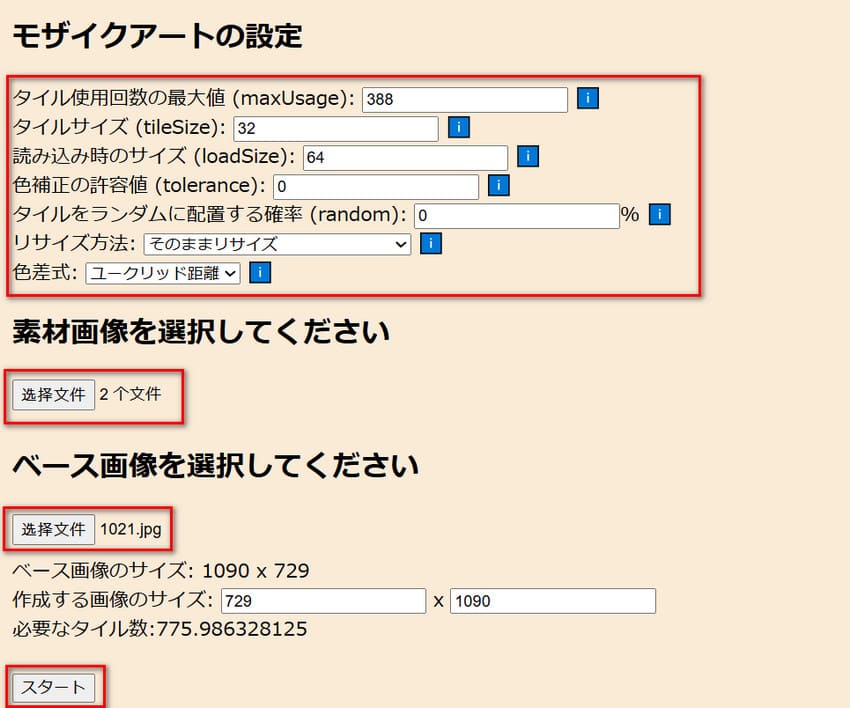Show info icon next to 色差式 dropdown
The height and width of the screenshot is (708, 850).
click(x=260, y=273)
